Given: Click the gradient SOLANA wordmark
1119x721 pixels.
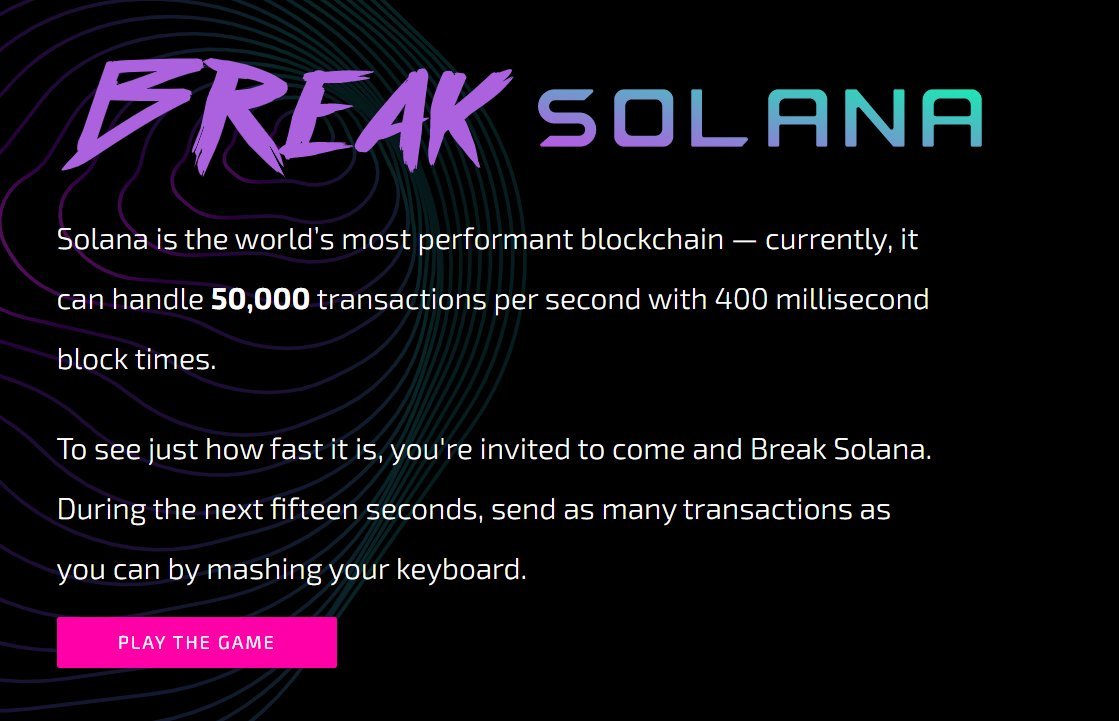Looking at the screenshot, I should coord(761,119).
